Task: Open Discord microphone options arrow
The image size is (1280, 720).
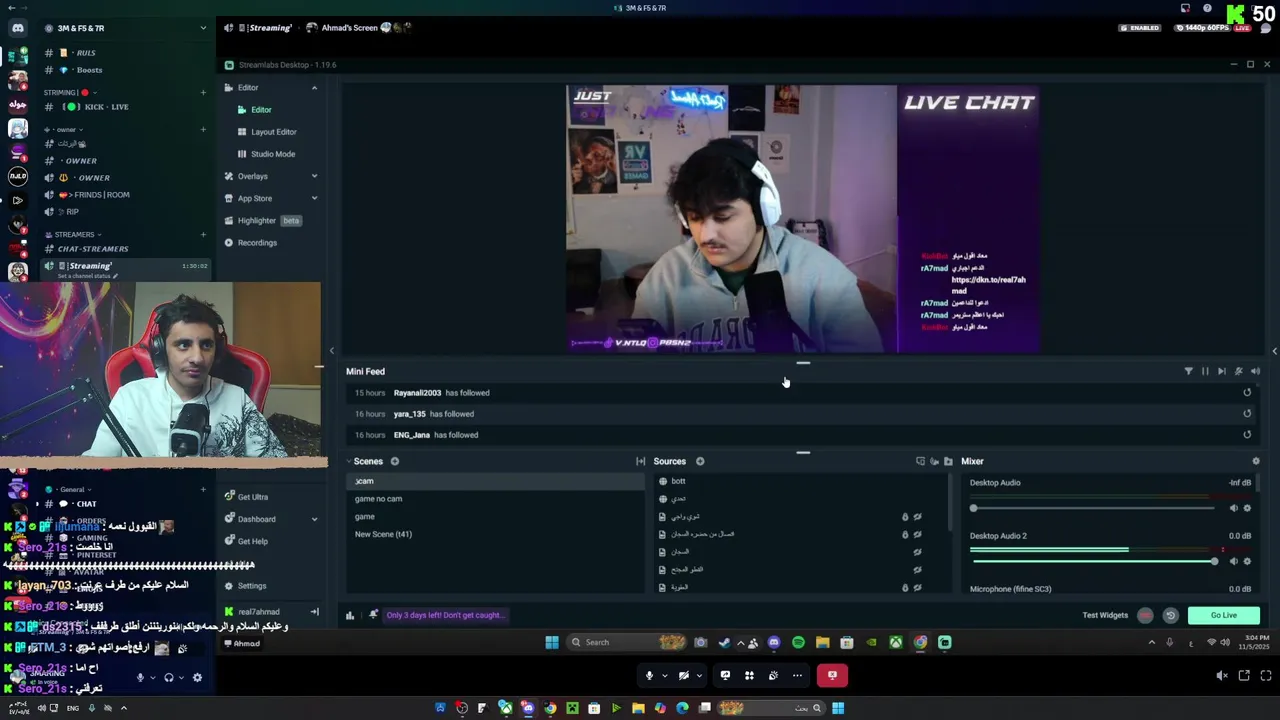Action: 664,676
